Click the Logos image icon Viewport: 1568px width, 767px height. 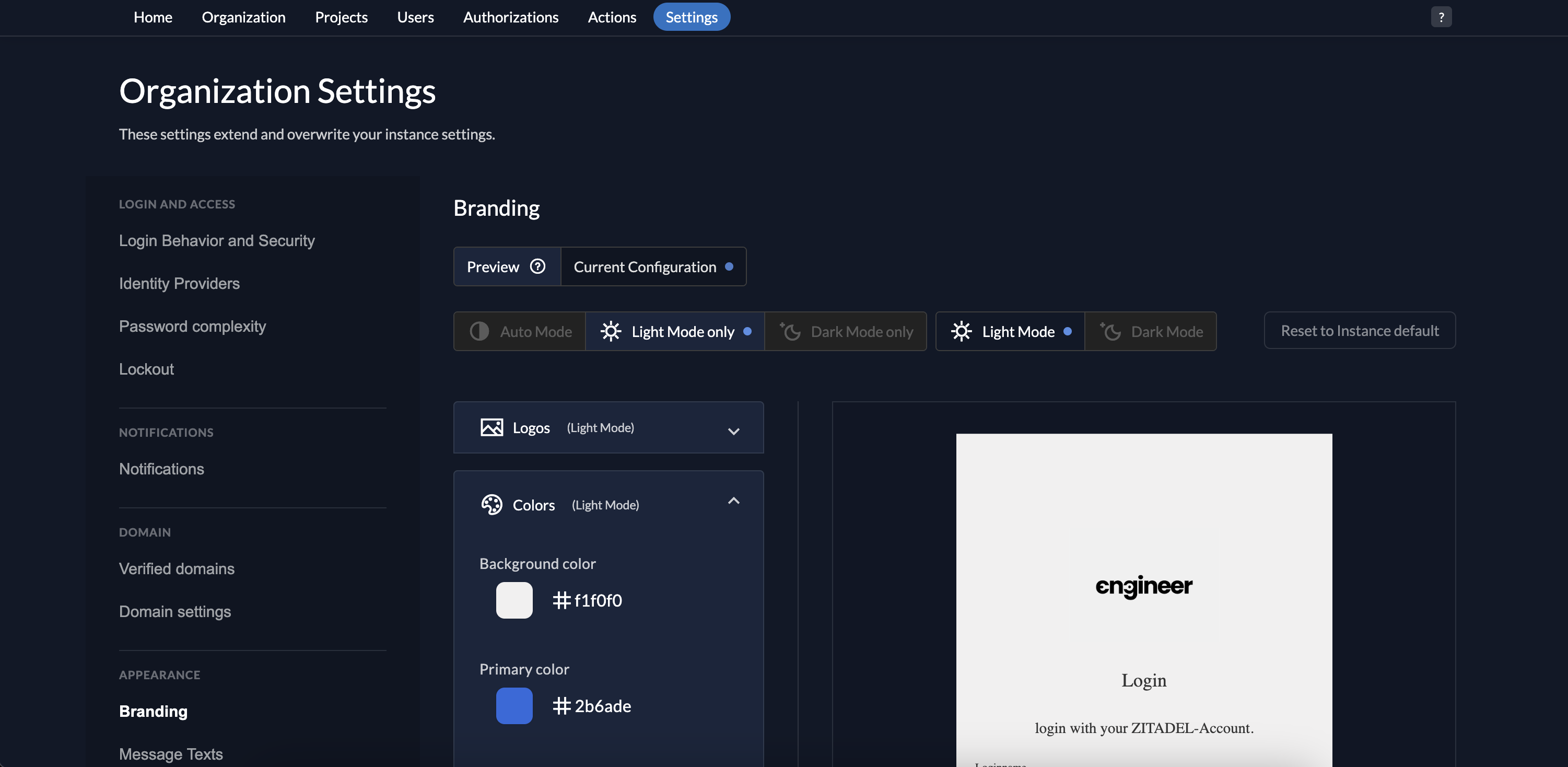coord(491,427)
